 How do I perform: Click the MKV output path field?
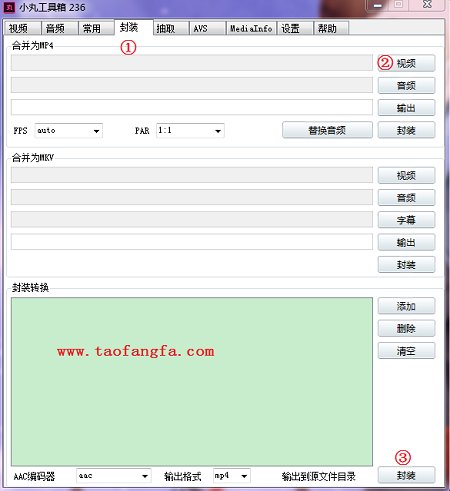click(x=192, y=242)
